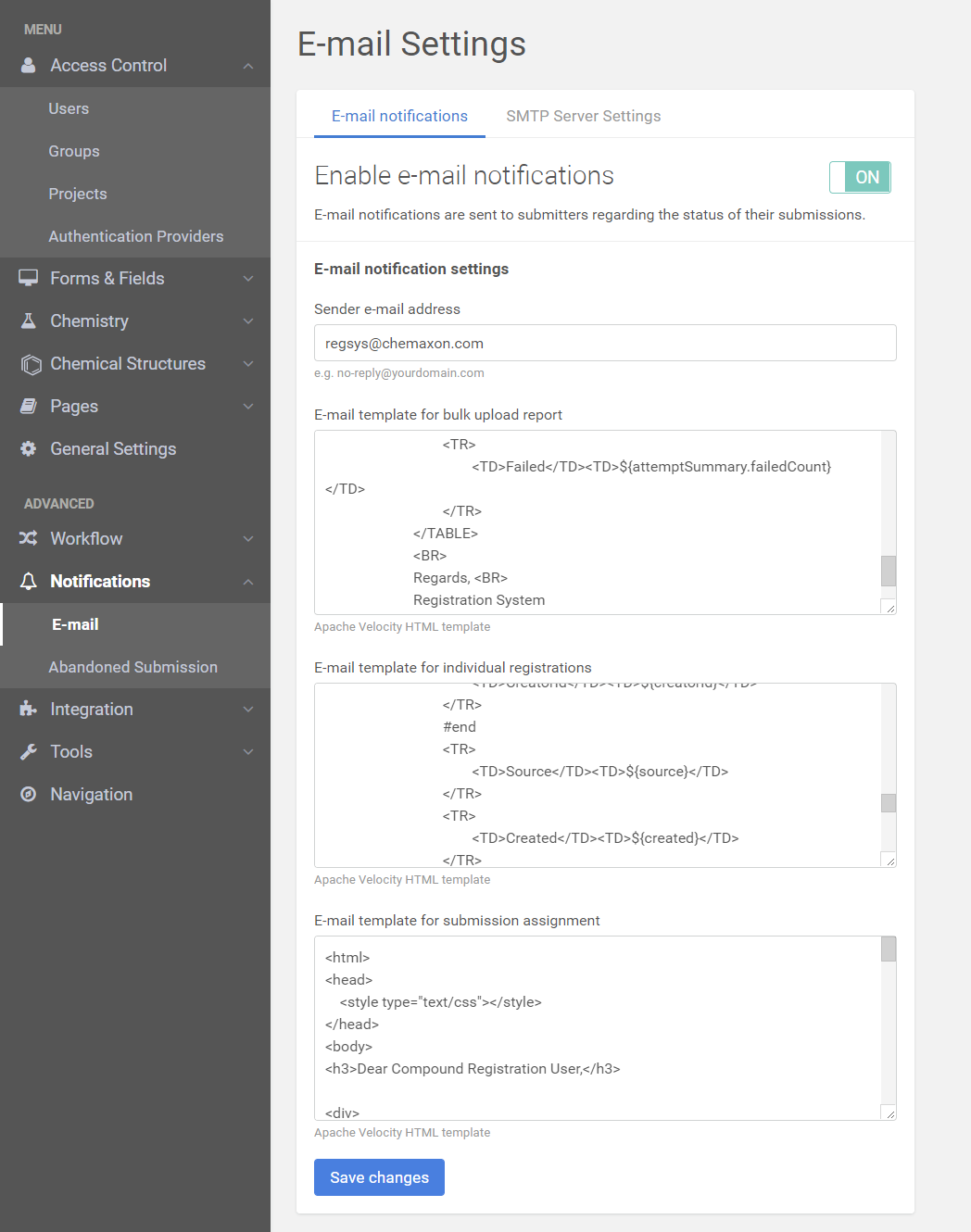The width and height of the screenshot is (971, 1232).
Task: Click the Pages book icon
Action: (29, 406)
